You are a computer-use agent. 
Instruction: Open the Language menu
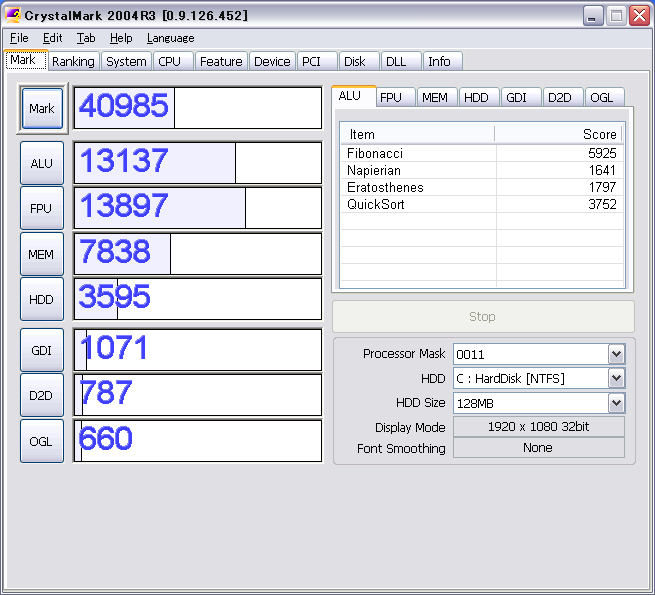coord(170,38)
